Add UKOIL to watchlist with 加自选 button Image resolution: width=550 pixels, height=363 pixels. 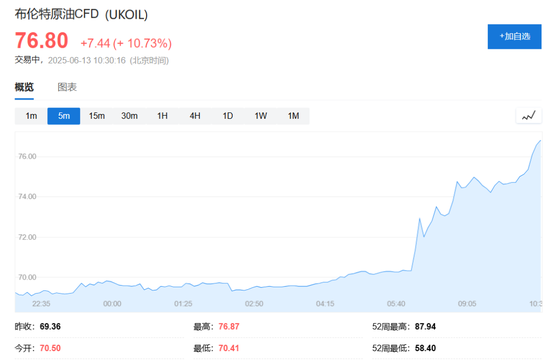(x=514, y=36)
